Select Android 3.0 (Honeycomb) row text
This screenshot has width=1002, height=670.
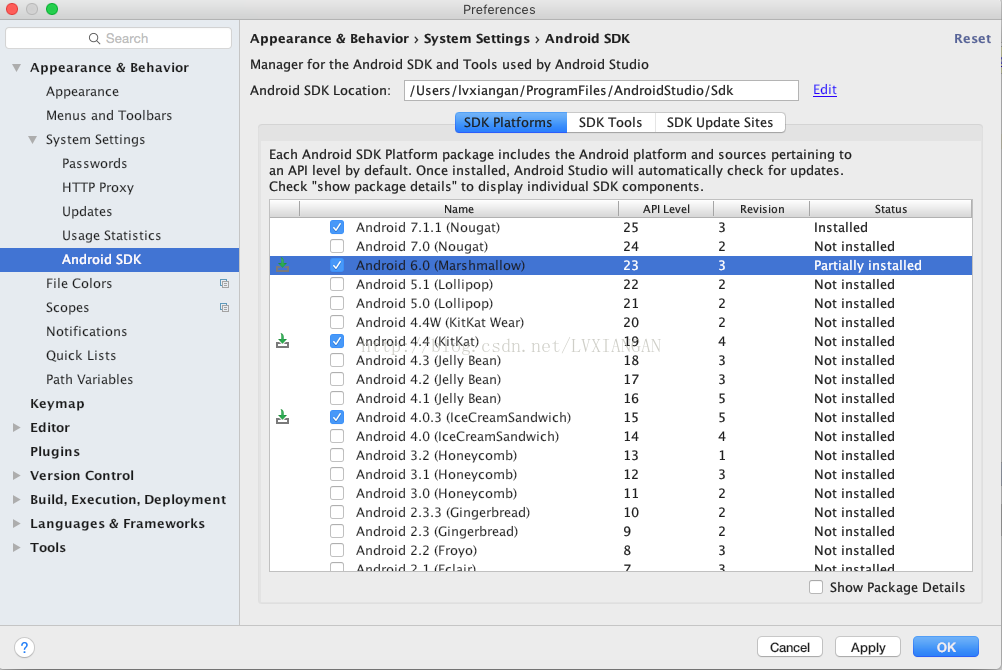click(x=436, y=494)
